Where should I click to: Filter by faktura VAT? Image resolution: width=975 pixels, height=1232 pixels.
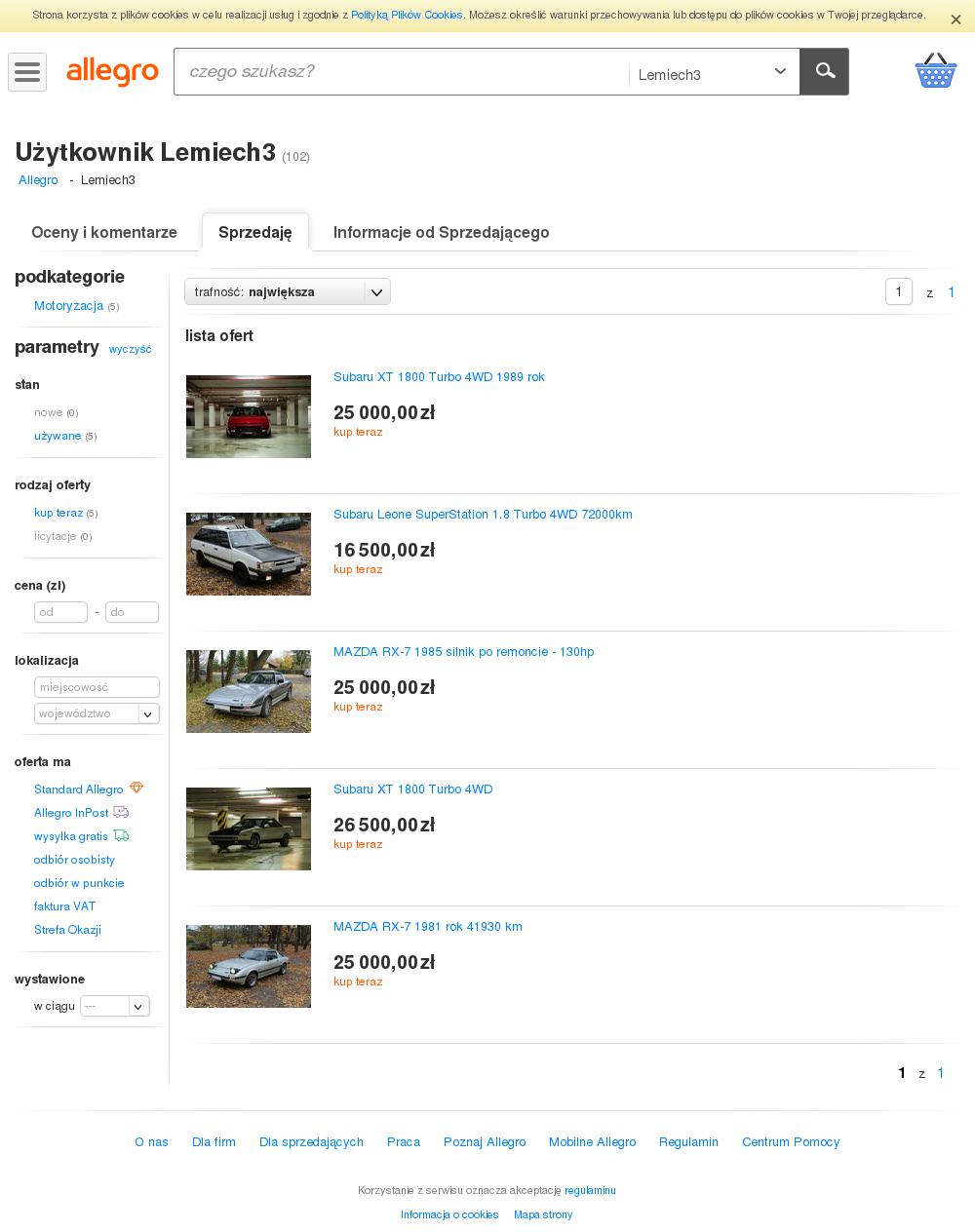click(x=64, y=906)
